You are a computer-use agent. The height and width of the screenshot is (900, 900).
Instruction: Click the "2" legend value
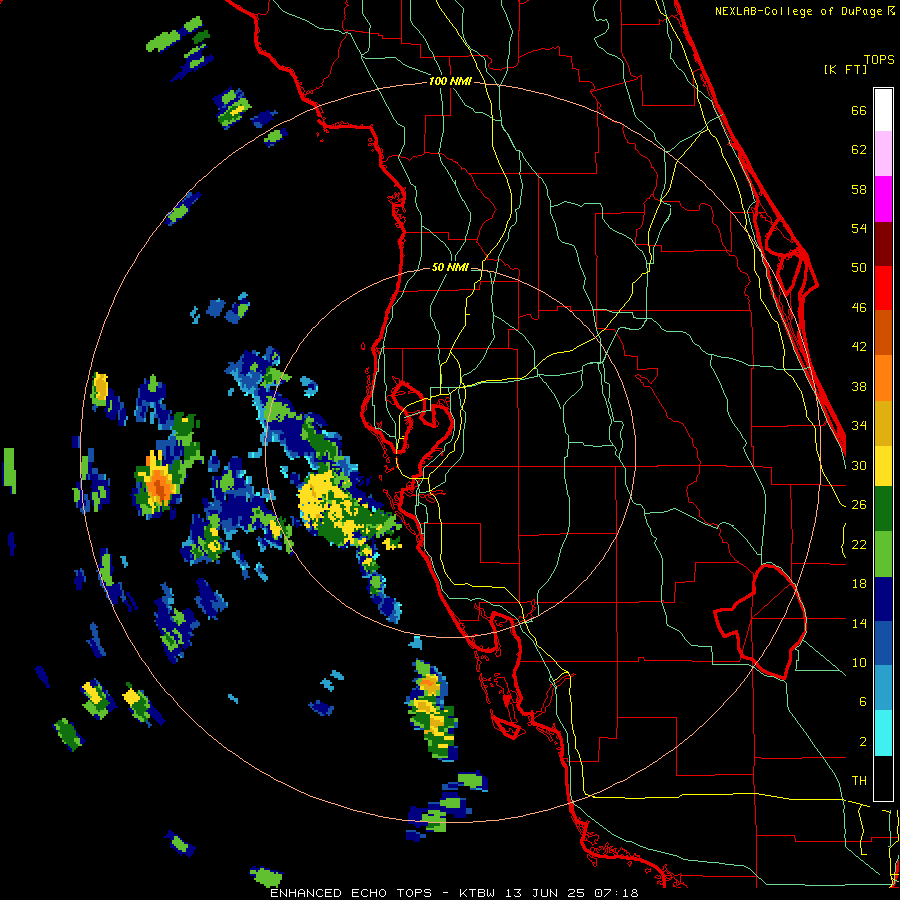coord(863,741)
